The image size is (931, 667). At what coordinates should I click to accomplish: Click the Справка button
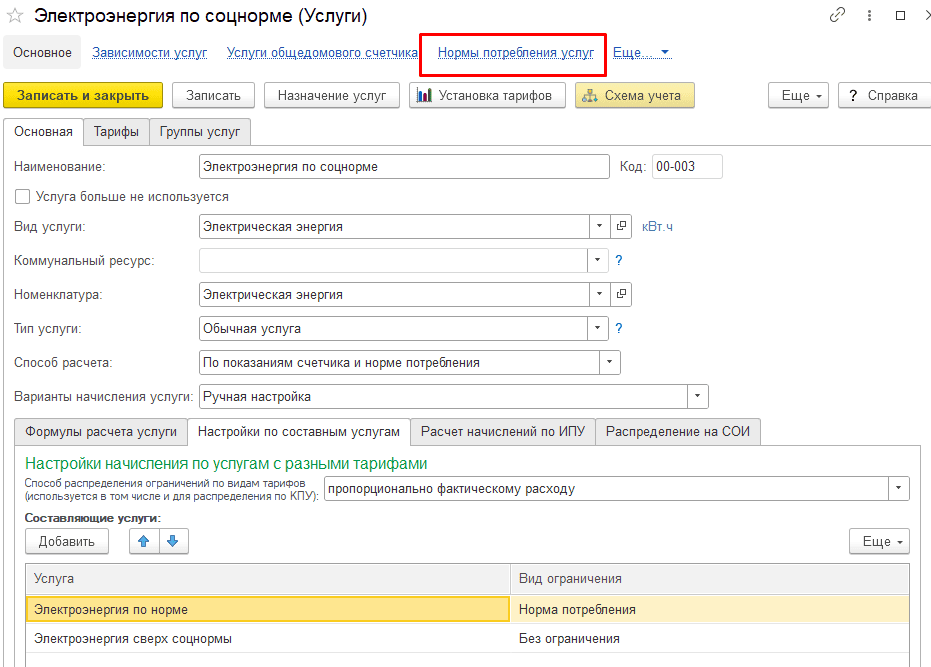(x=884, y=96)
